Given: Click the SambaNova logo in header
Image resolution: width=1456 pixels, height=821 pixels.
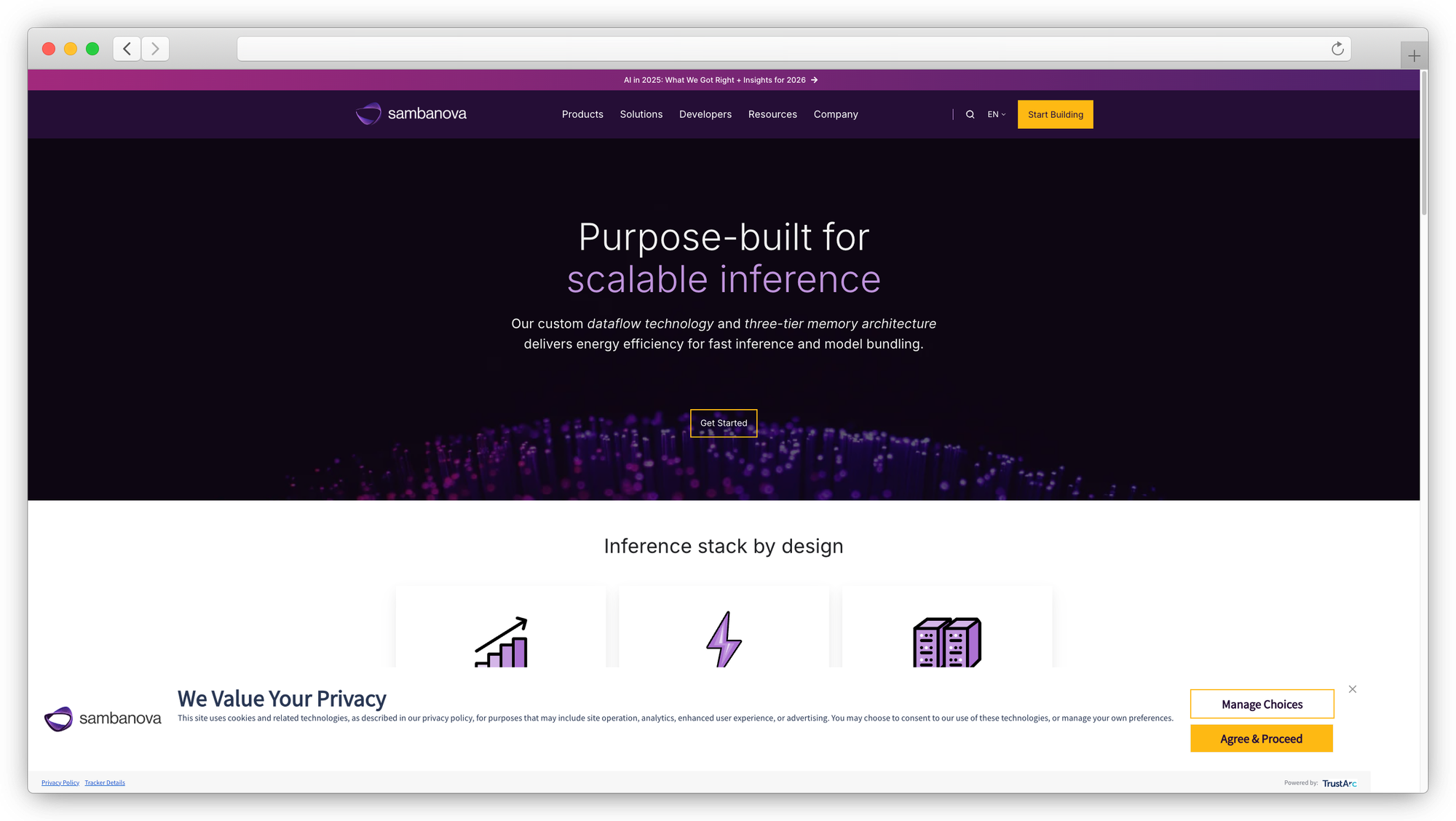Looking at the screenshot, I should pos(411,114).
